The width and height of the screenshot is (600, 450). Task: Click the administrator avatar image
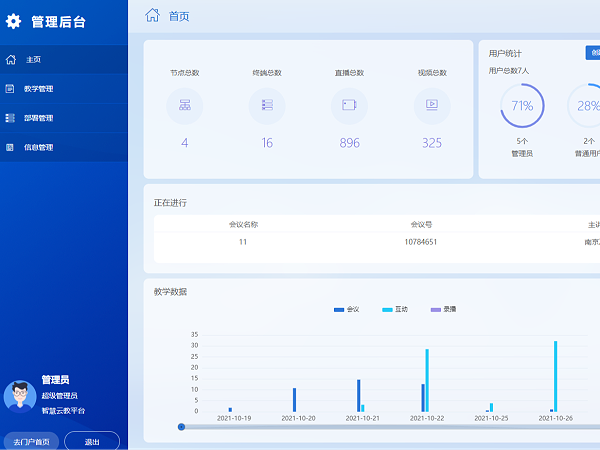tap(20, 396)
